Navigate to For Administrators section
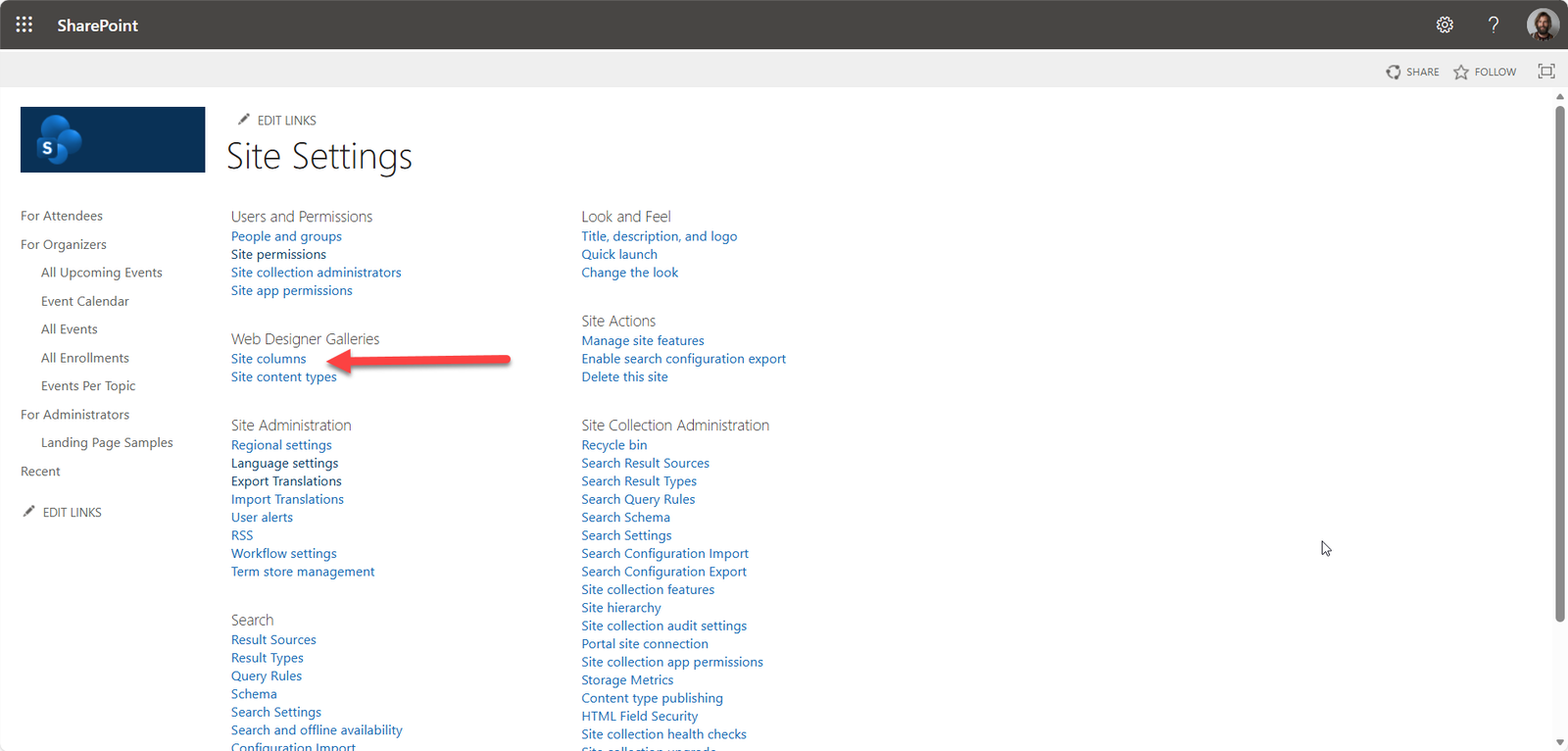1568x751 pixels. point(74,415)
